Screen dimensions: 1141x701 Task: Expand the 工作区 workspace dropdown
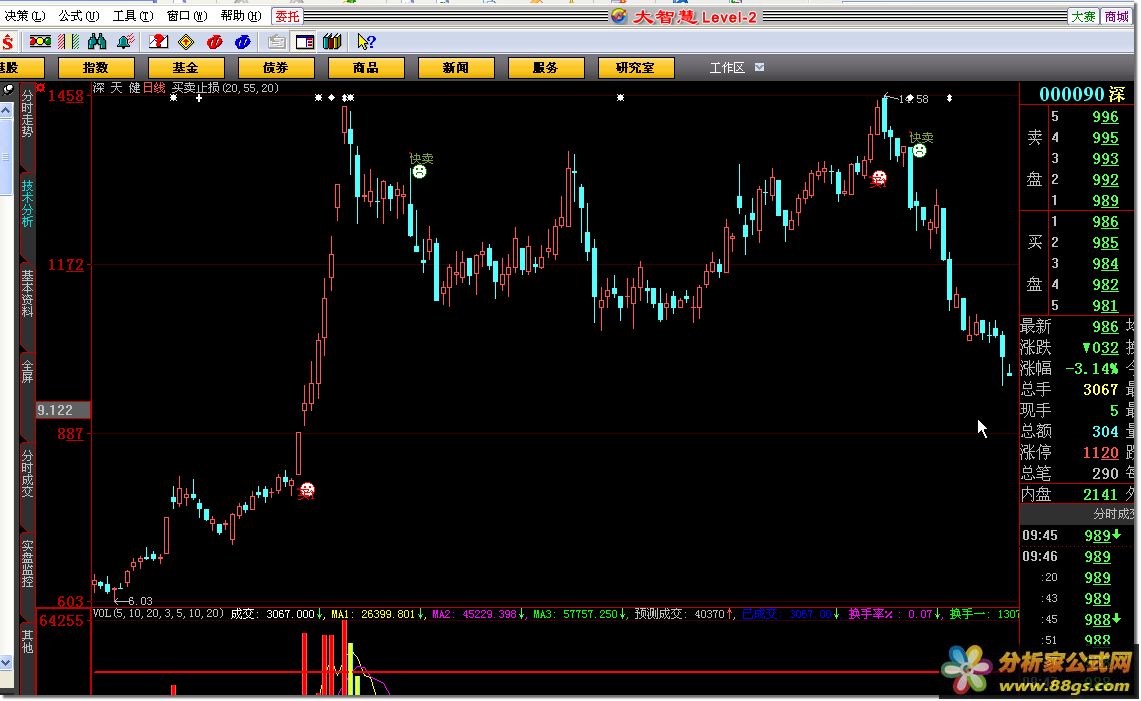759,67
